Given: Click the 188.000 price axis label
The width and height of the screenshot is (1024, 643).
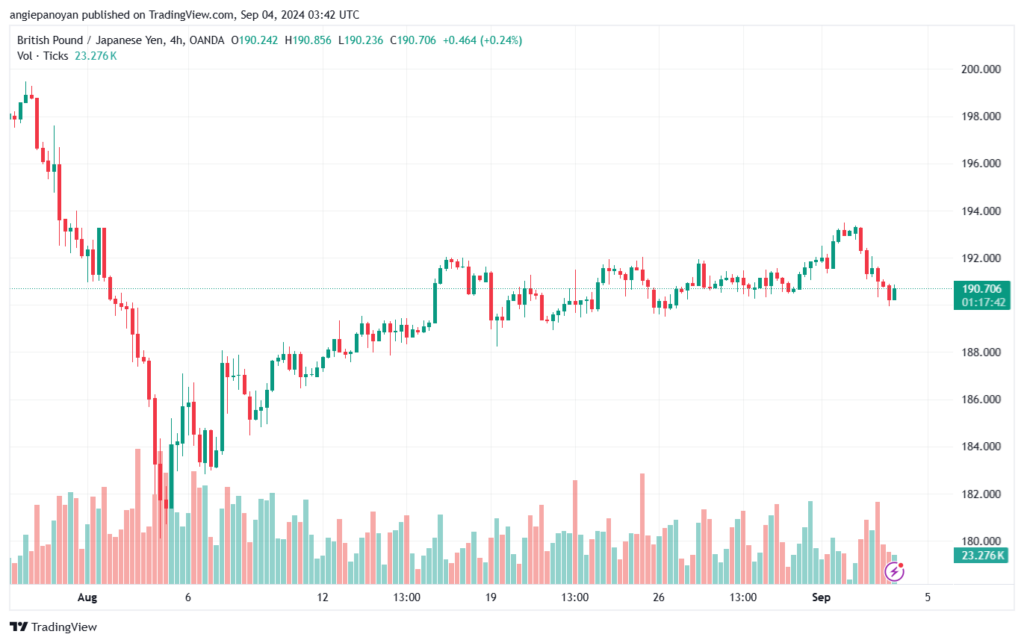Looking at the screenshot, I should pyautogui.click(x=980, y=353).
